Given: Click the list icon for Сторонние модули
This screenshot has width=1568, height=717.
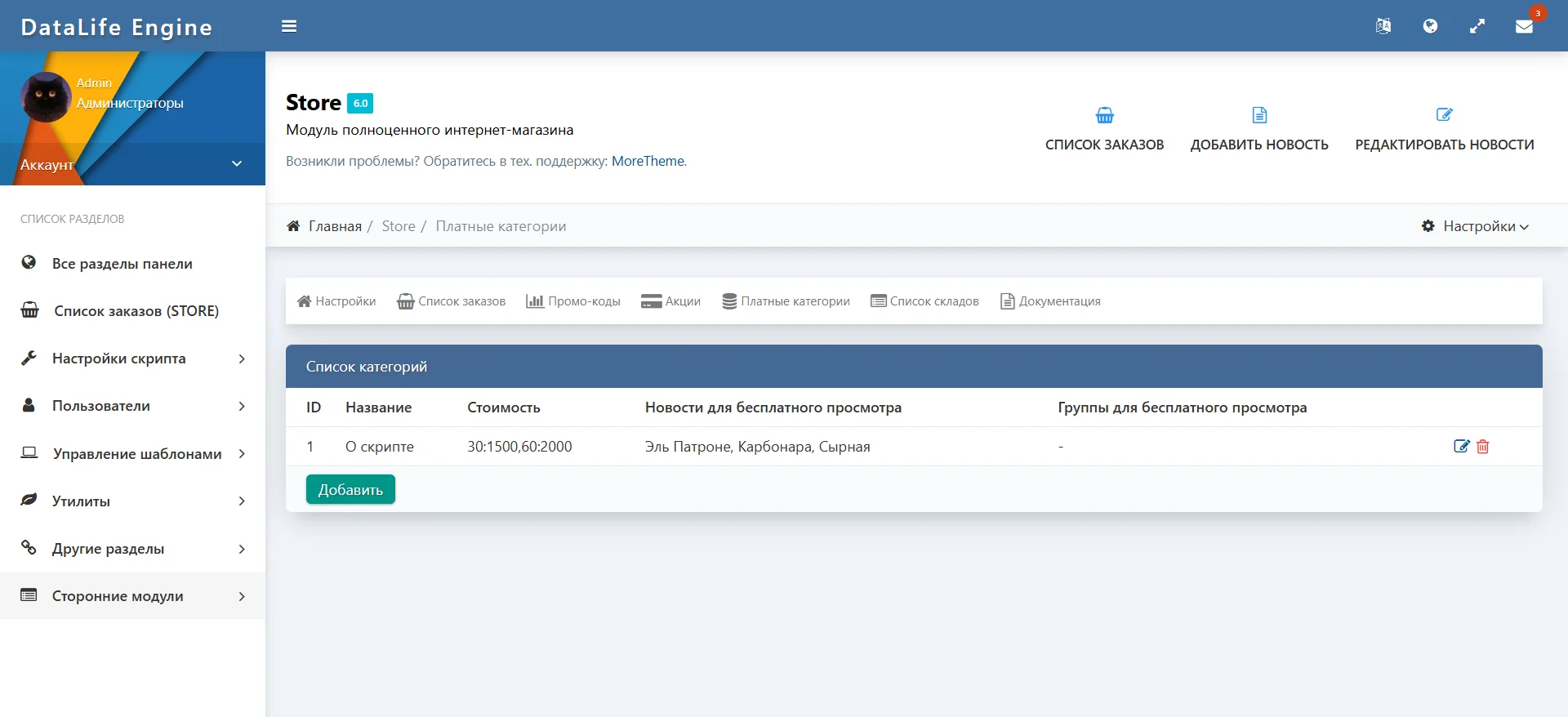Looking at the screenshot, I should [x=29, y=595].
